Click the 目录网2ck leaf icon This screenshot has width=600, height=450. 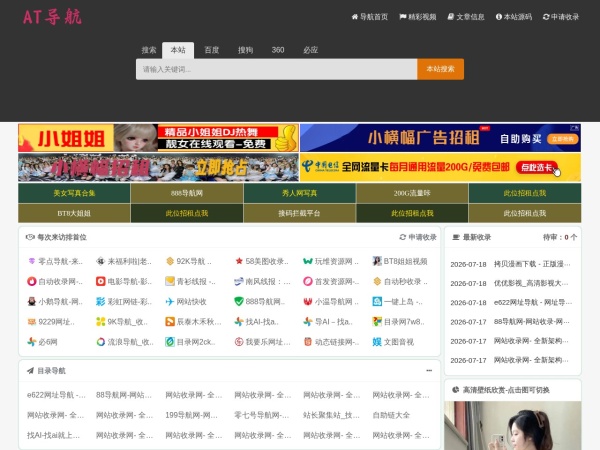click(170, 342)
